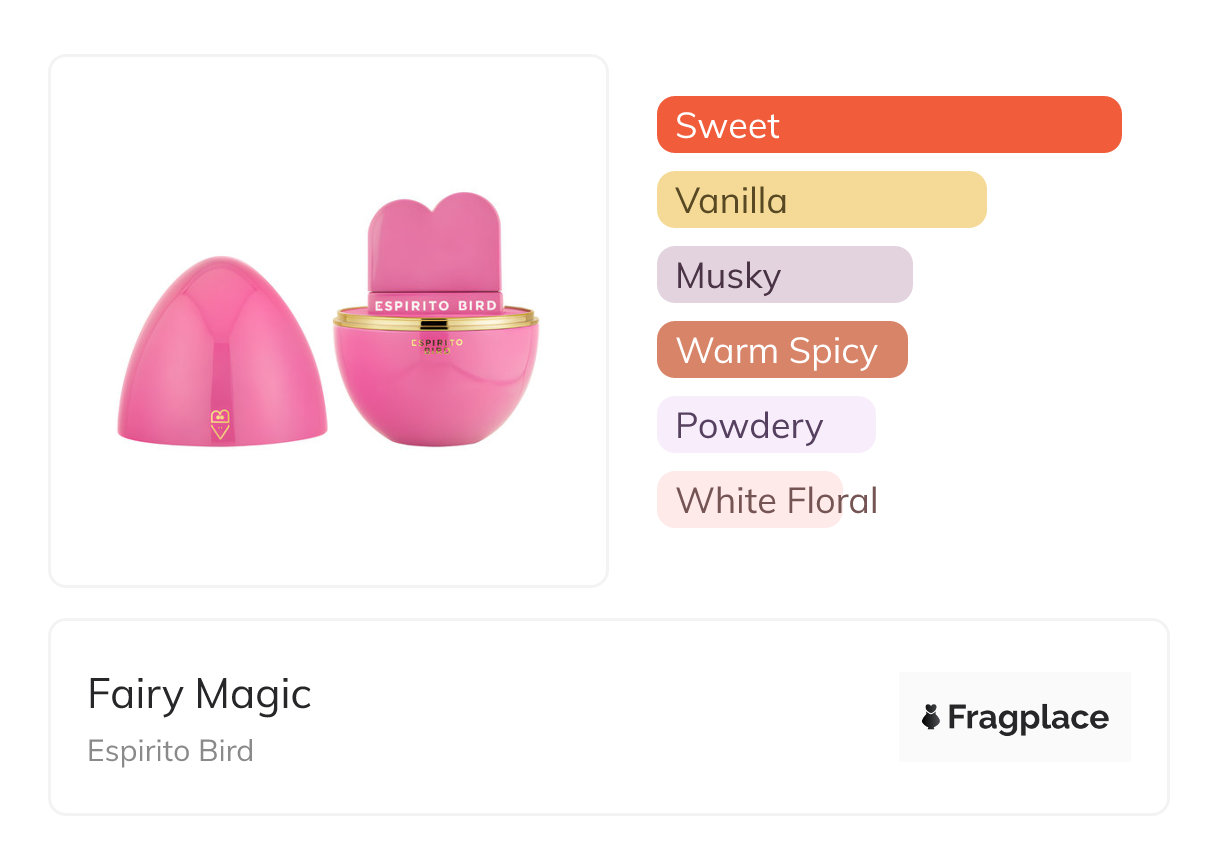The height and width of the screenshot is (864, 1218).
Task: Select the Sweet accord bar
Action: (x=889, y=125)
